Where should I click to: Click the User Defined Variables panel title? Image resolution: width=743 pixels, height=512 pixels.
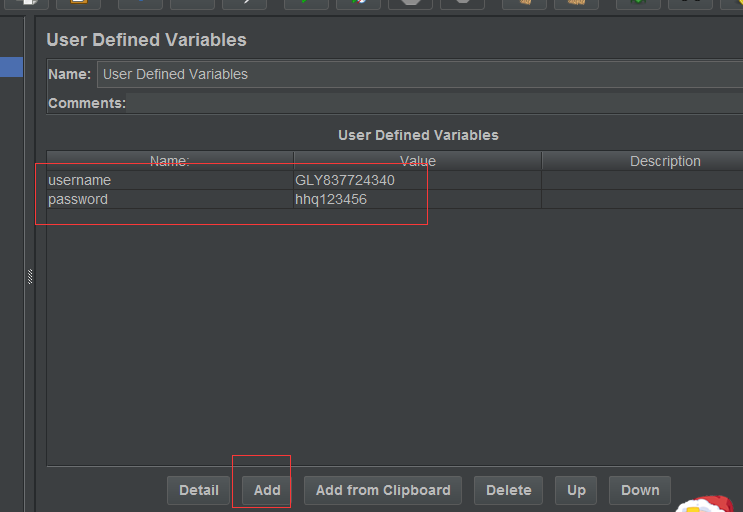(146, 40)
